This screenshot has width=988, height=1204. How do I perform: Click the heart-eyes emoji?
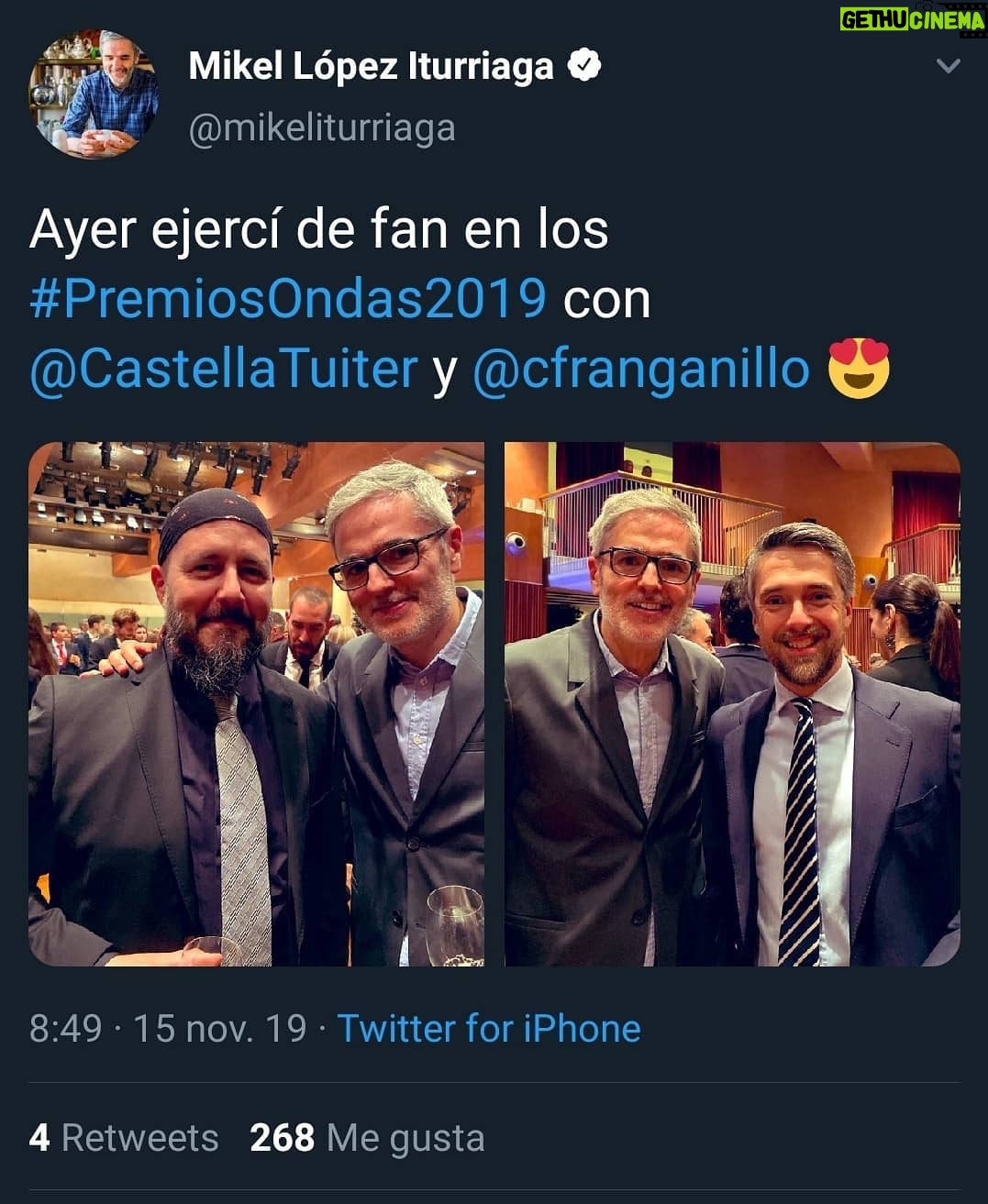tap(859, 369)
